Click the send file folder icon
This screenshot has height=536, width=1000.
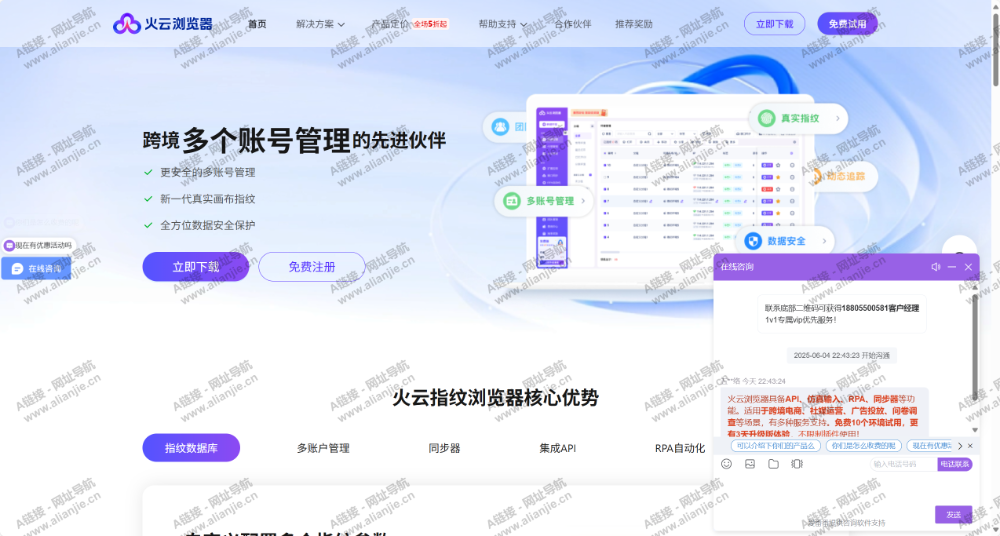click(774, 464)
